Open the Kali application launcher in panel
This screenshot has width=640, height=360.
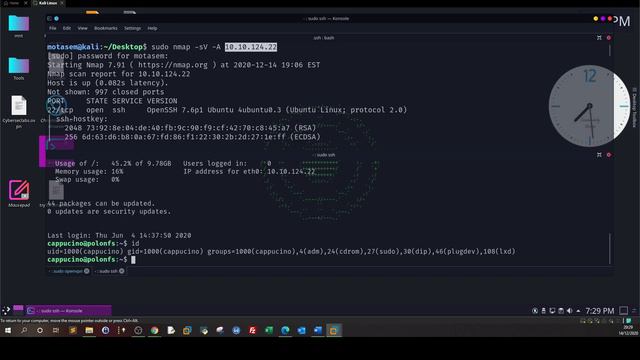pos(6,311)
